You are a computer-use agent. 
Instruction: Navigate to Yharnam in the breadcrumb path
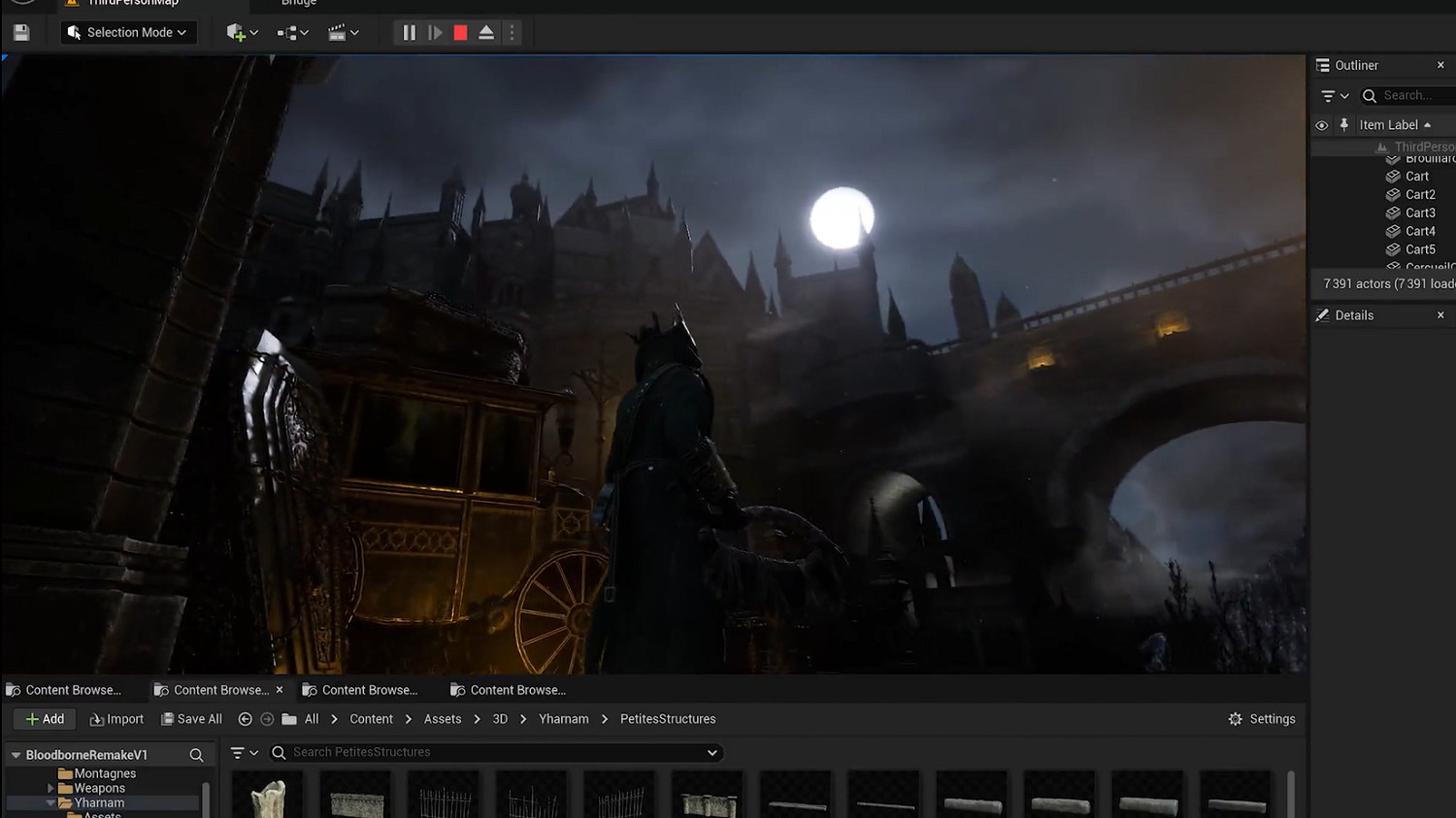click(x=563, y=719)
